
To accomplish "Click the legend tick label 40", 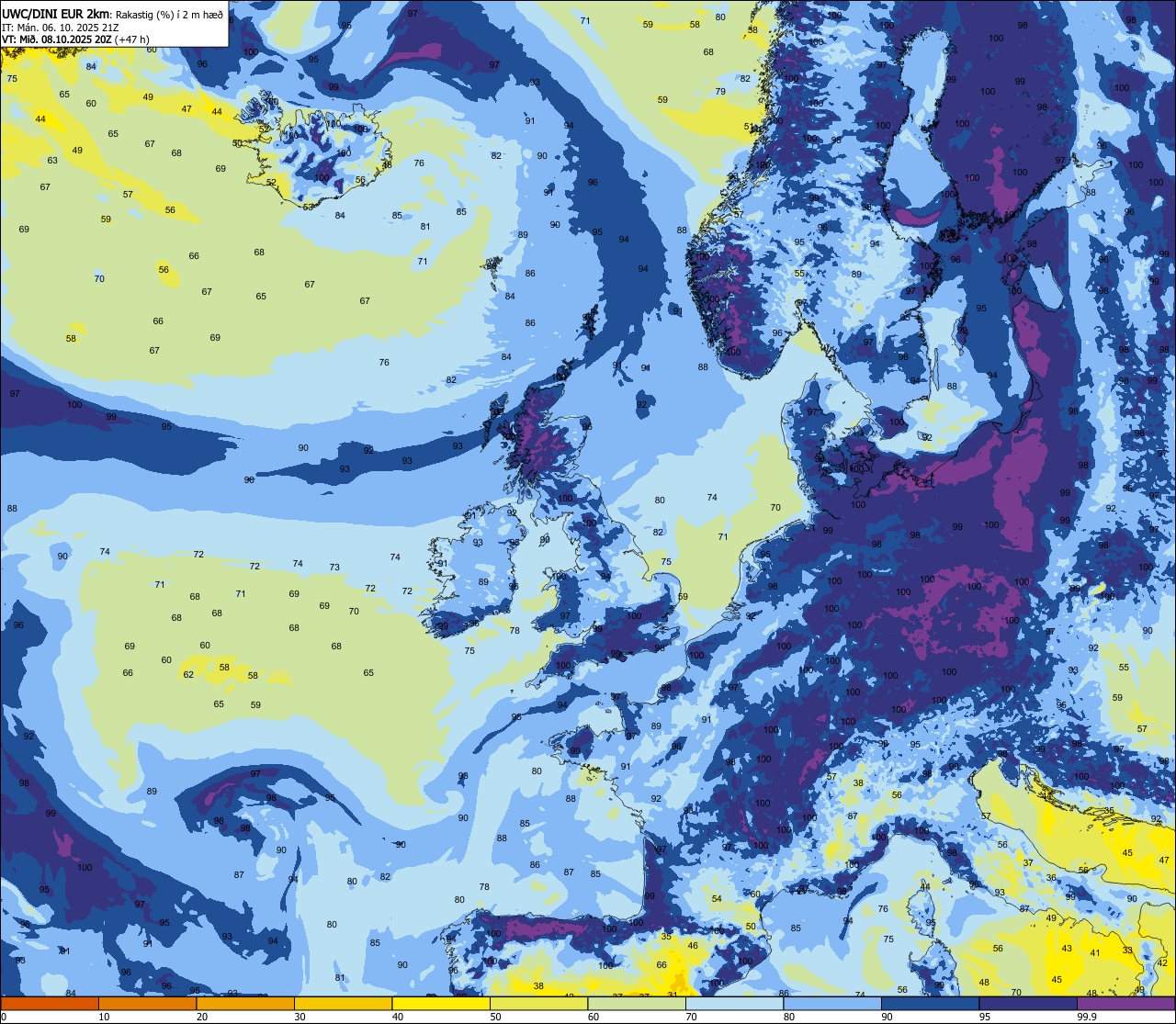I will coord(398,1017).
